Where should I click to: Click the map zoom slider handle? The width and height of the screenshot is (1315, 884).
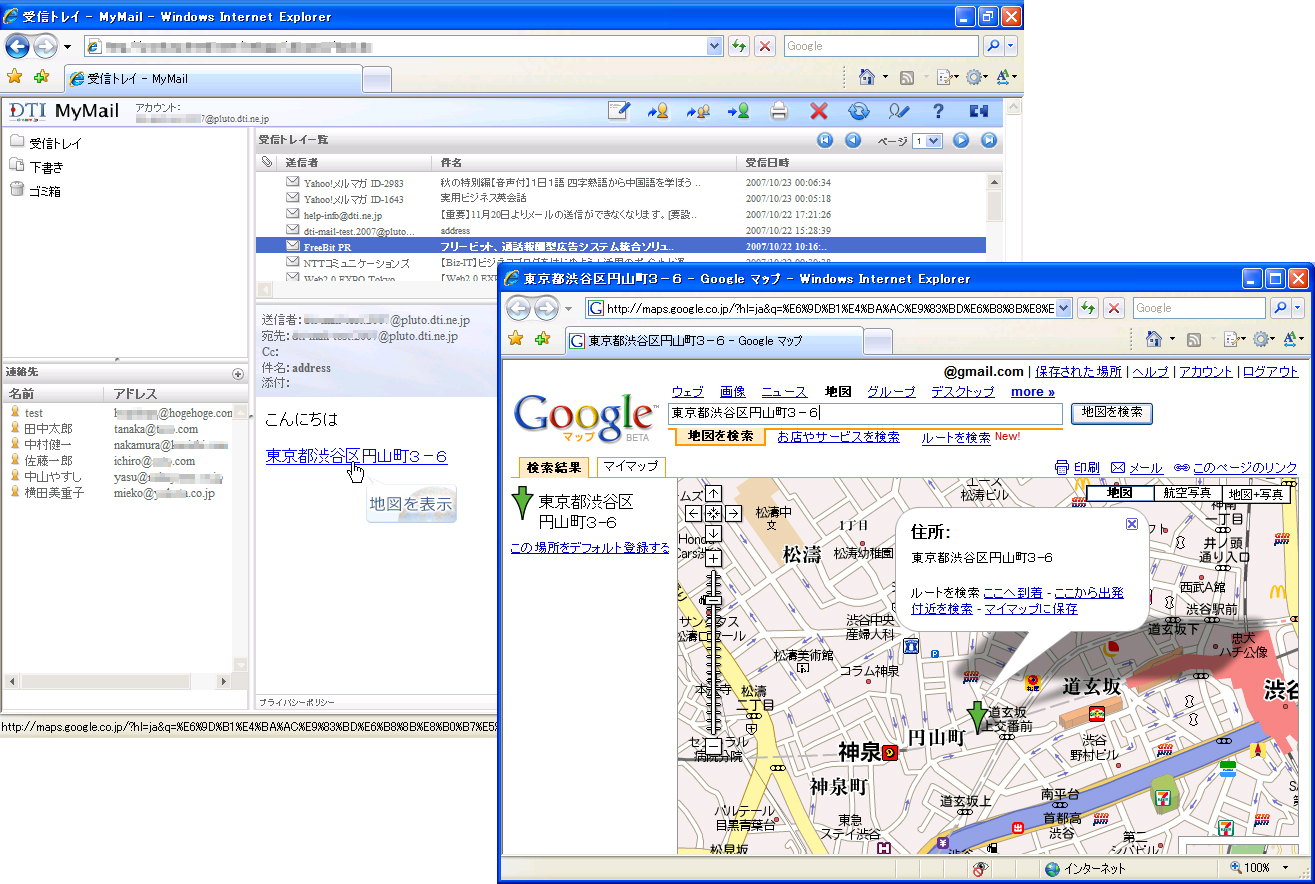pos(713,600)
